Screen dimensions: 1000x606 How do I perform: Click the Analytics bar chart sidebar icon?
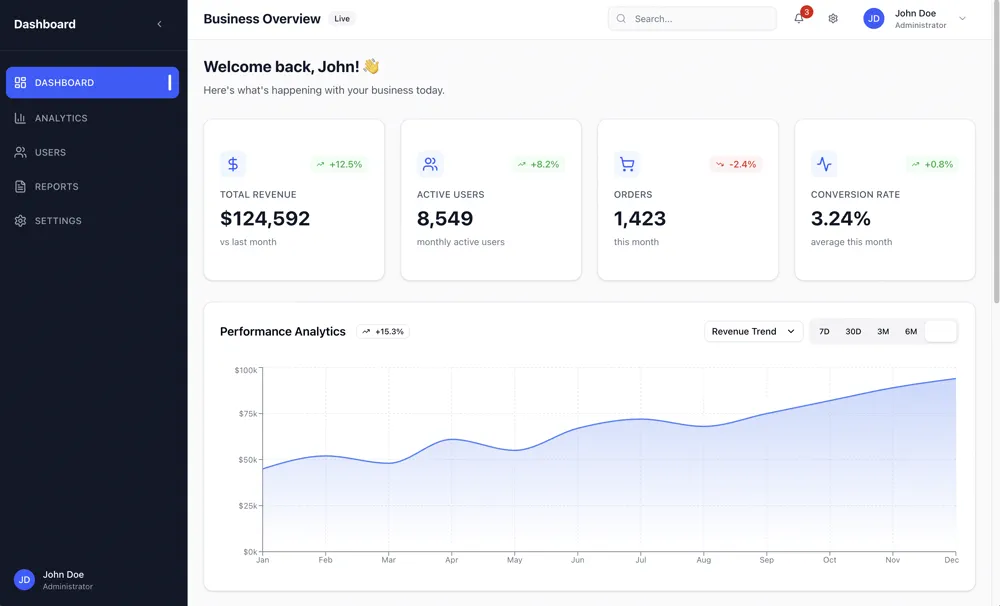pos(20,118)
